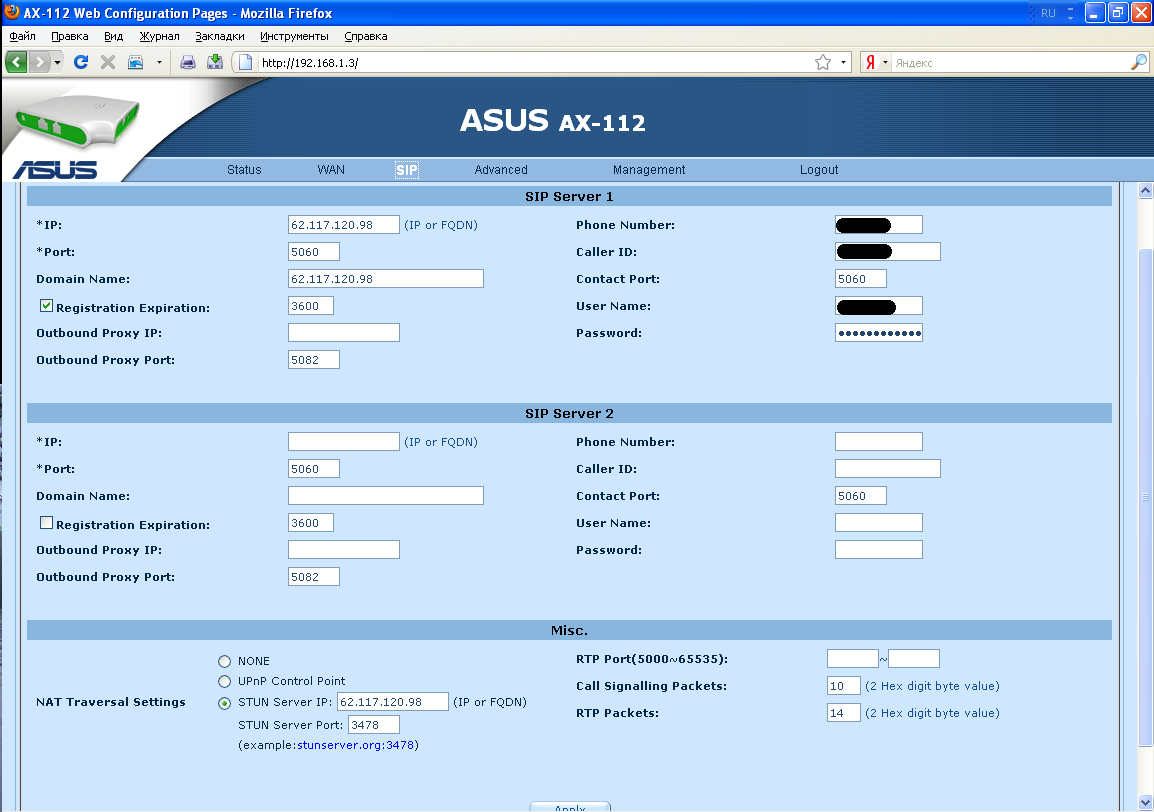Click SIP Server 1 Password field

pos(879,333)
